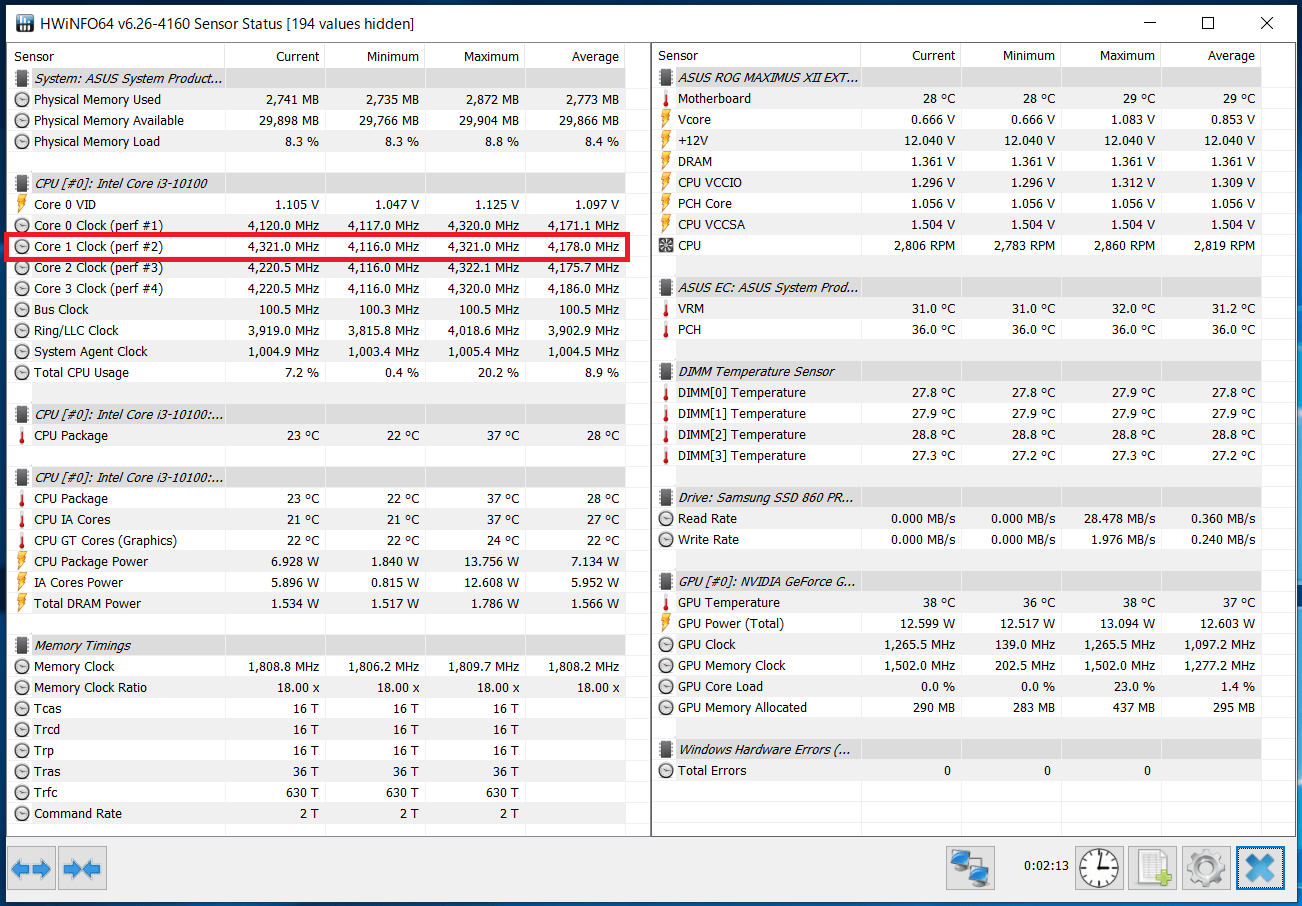Click the lightning icon beside Vcore
Screen dimensions: 1302x906
coord(666,119)
